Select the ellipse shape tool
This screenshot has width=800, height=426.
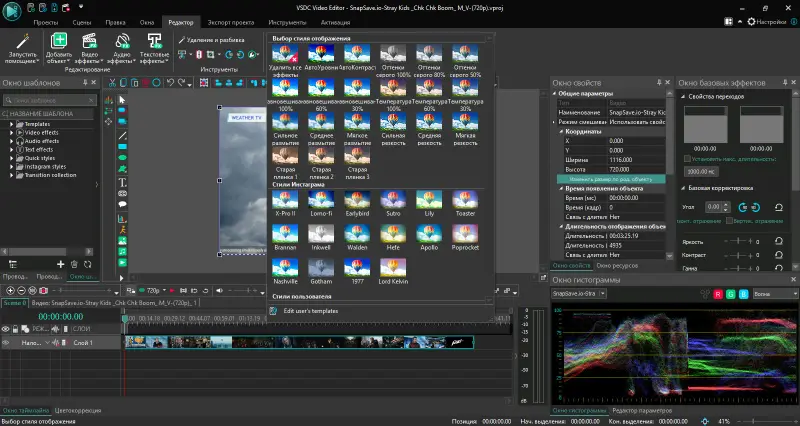click(x=122, y=158)
